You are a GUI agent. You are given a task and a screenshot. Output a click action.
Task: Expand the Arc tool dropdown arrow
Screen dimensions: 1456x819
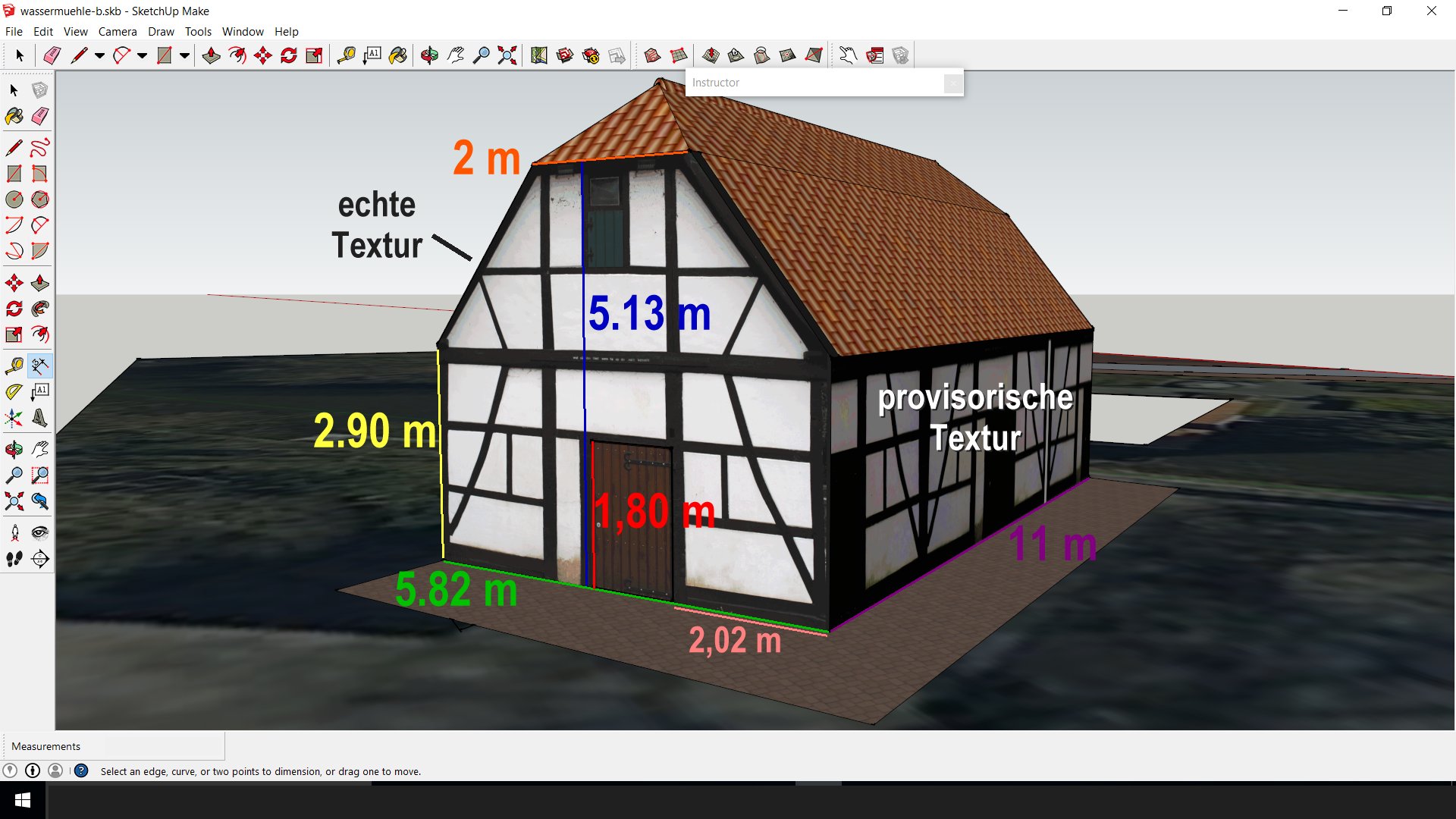(x=142, y=55)
